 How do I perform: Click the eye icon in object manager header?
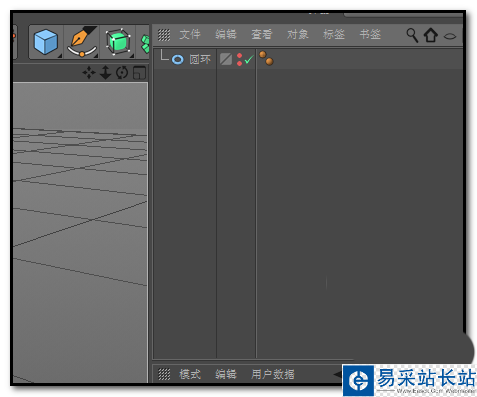(450, 36)
